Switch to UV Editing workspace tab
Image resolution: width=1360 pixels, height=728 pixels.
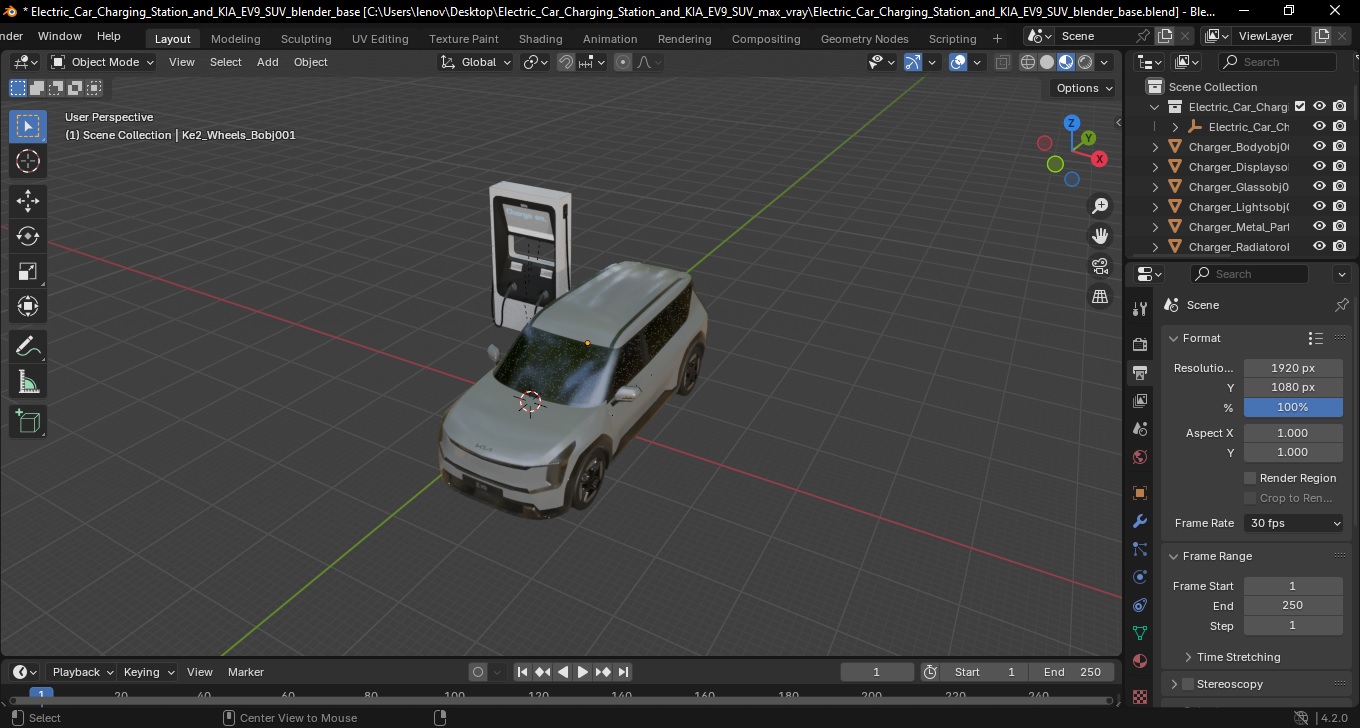[380, 39]
